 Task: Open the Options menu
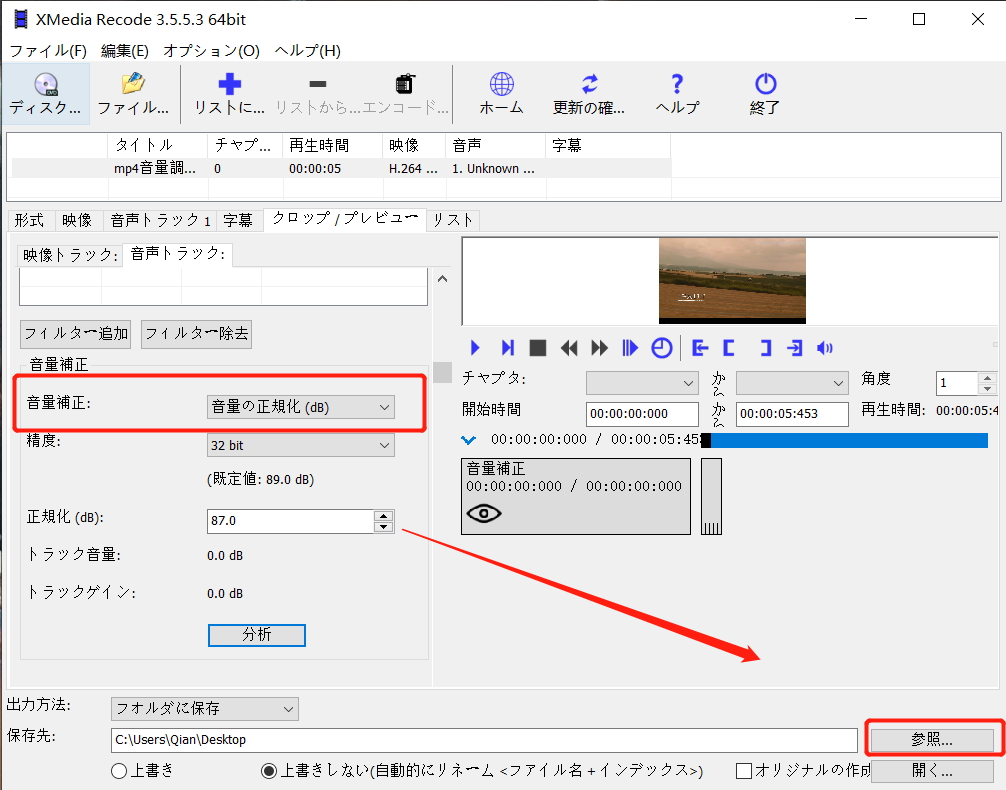coord(211,50)
